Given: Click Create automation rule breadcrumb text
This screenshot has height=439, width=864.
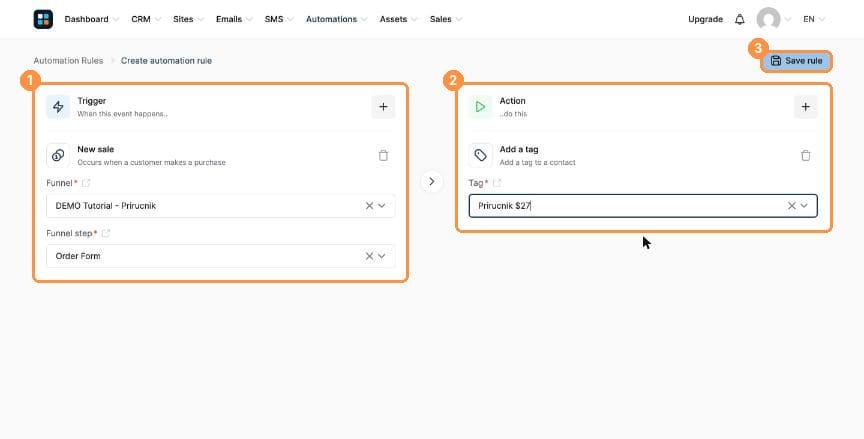Looking at the screenshot, I should 166,61.
